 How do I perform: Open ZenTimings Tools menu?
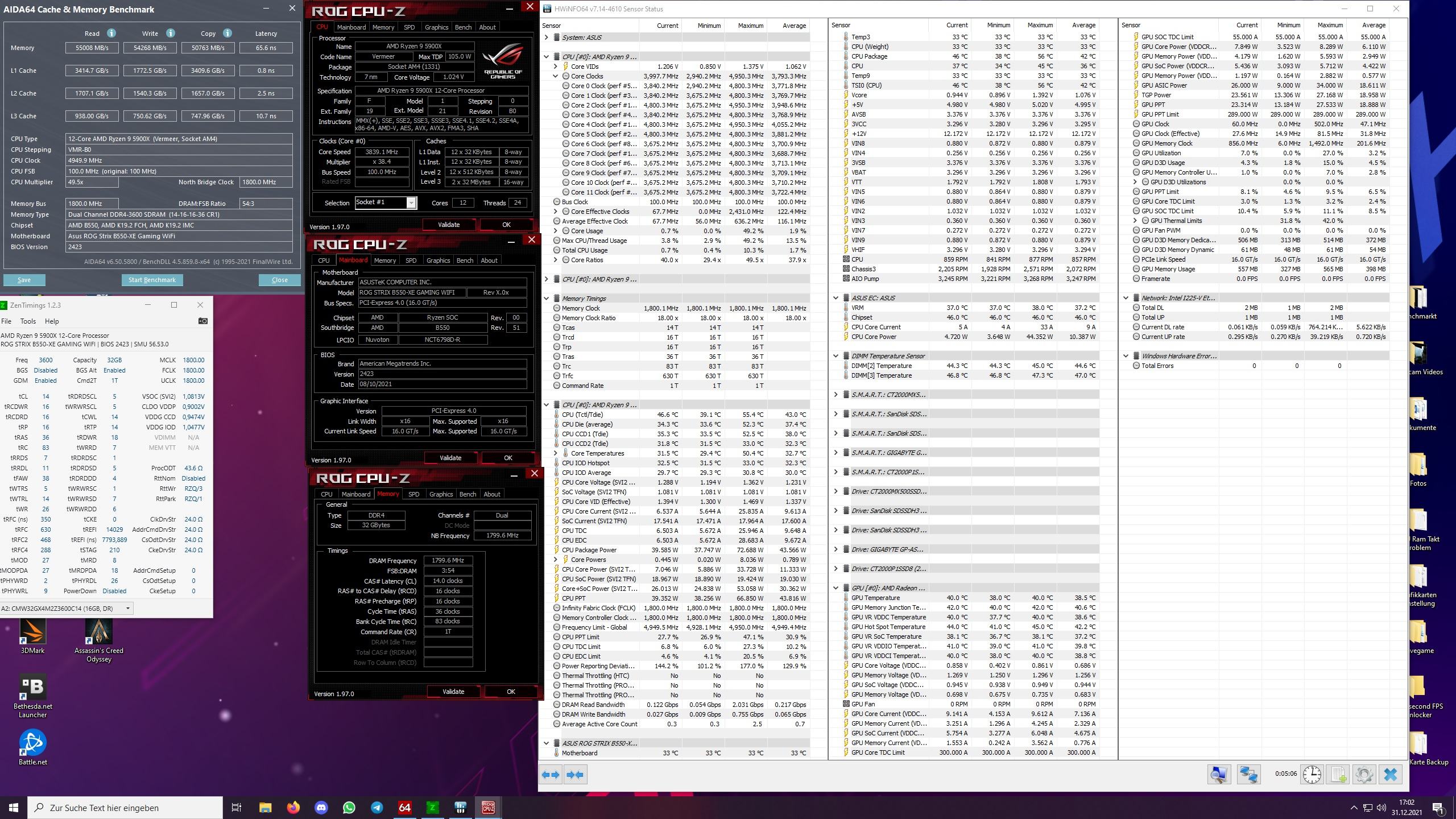coord(28,321)
